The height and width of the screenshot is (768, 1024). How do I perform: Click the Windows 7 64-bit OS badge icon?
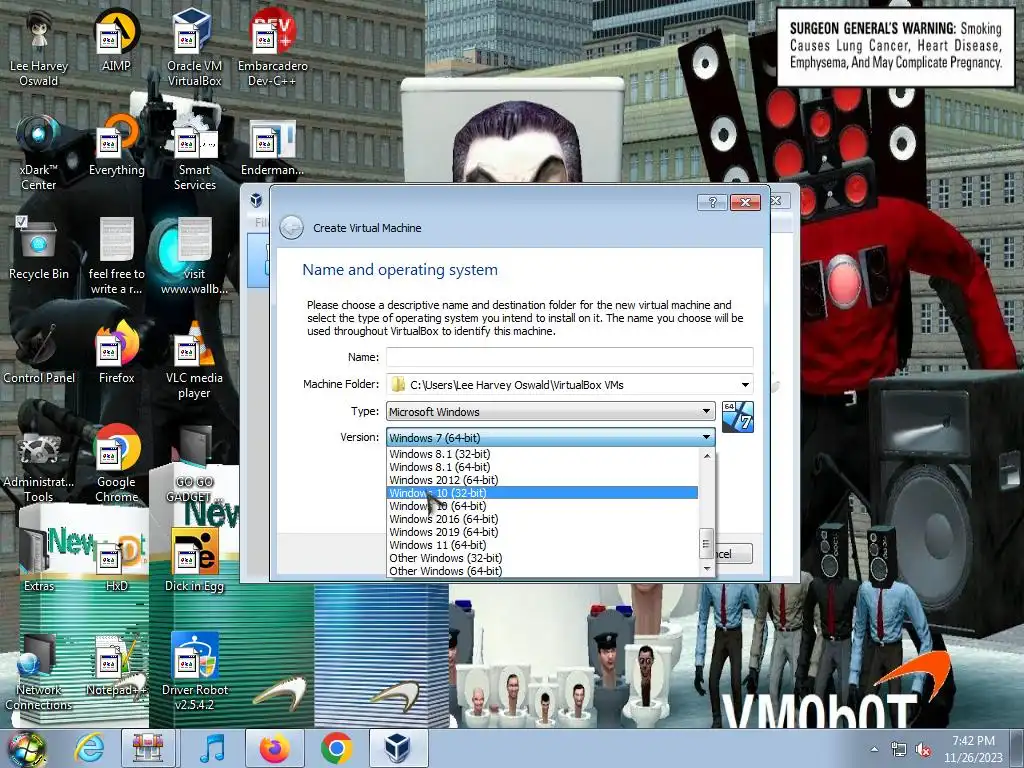(x=738, y=417)
